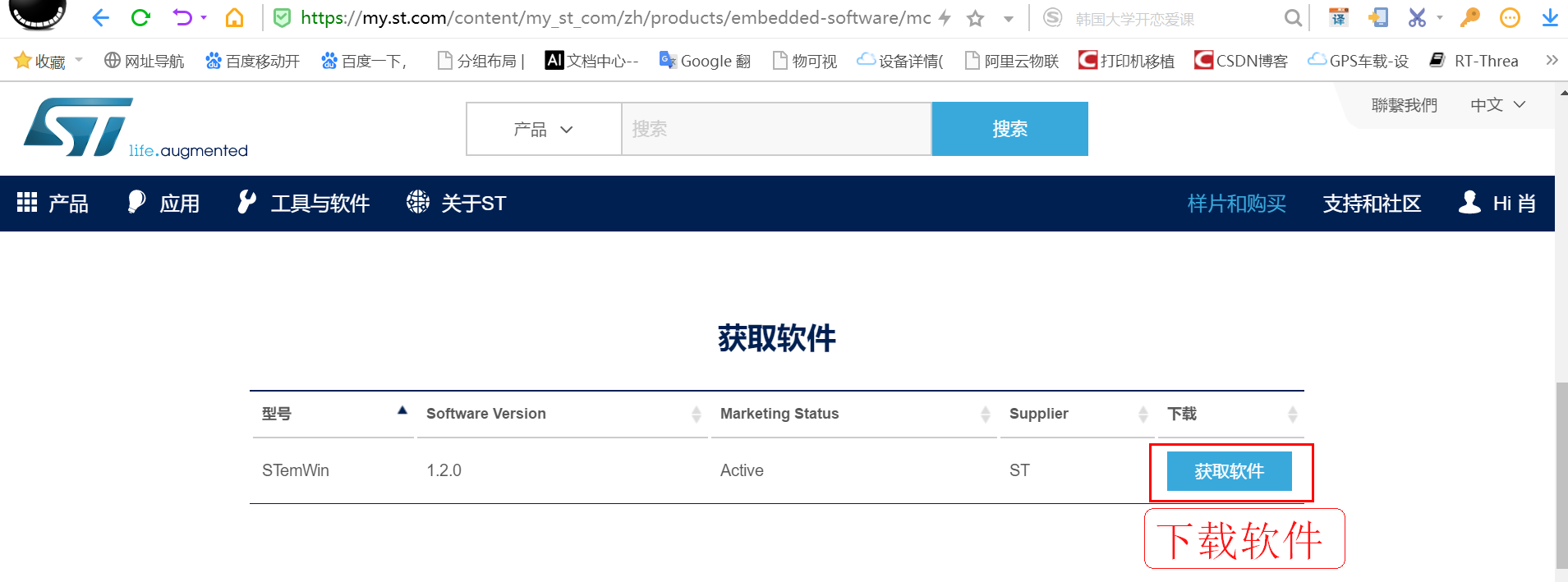Click the browser address bar URL
Image resolution: width=1568 pixels, height=582 pixels.
[615, 18]
